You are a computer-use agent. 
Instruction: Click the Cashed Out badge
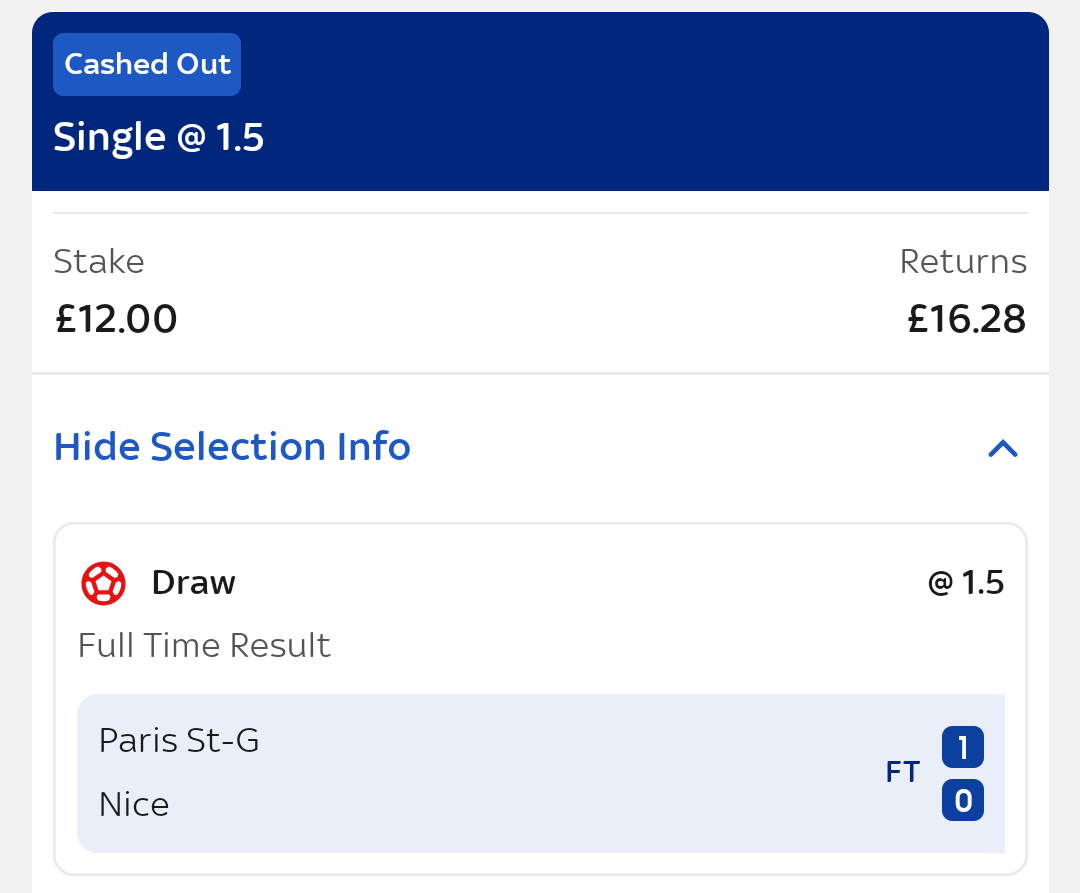click(147, 64)
